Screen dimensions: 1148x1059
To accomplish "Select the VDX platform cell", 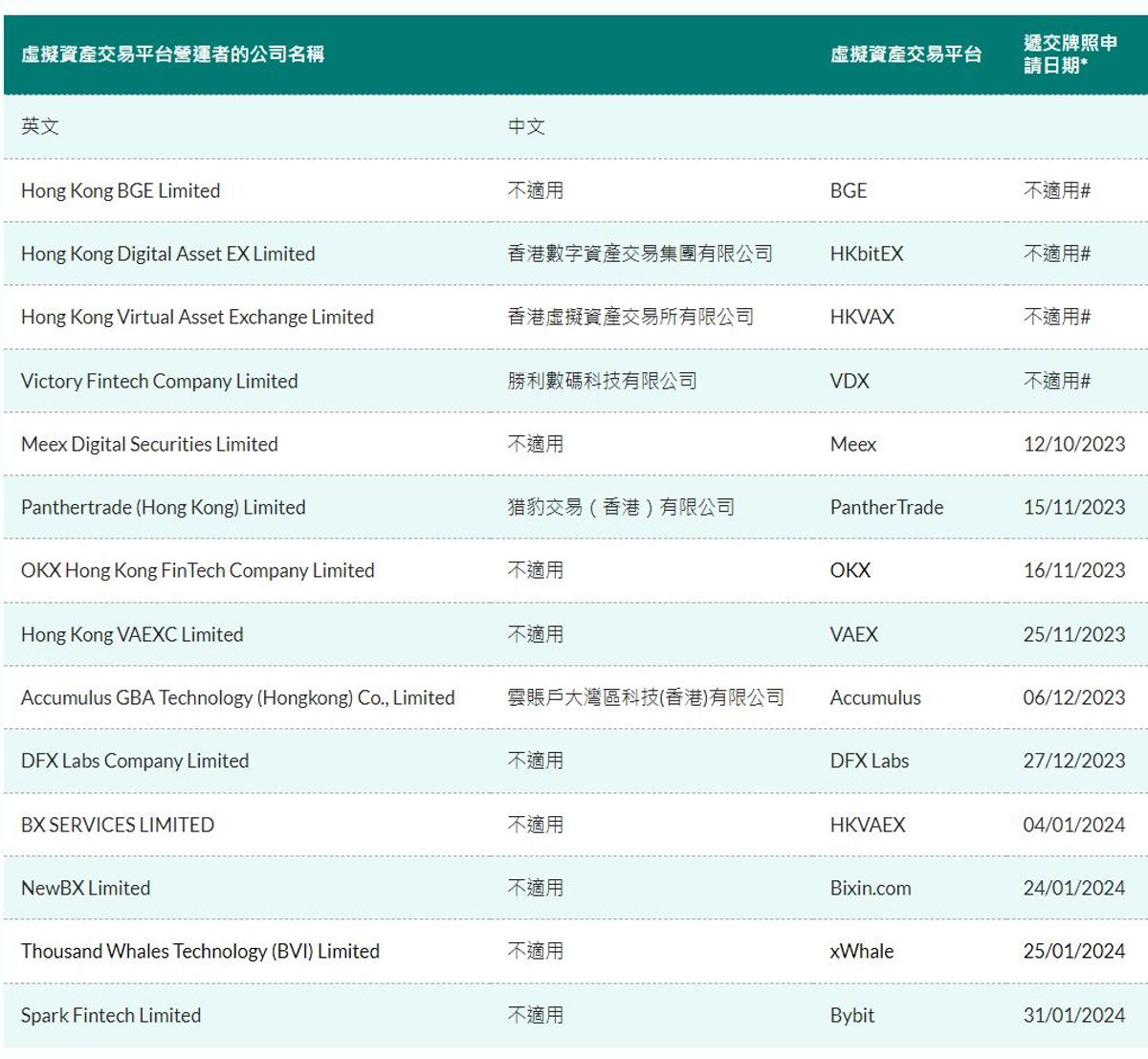I will (x=850, y=381).
